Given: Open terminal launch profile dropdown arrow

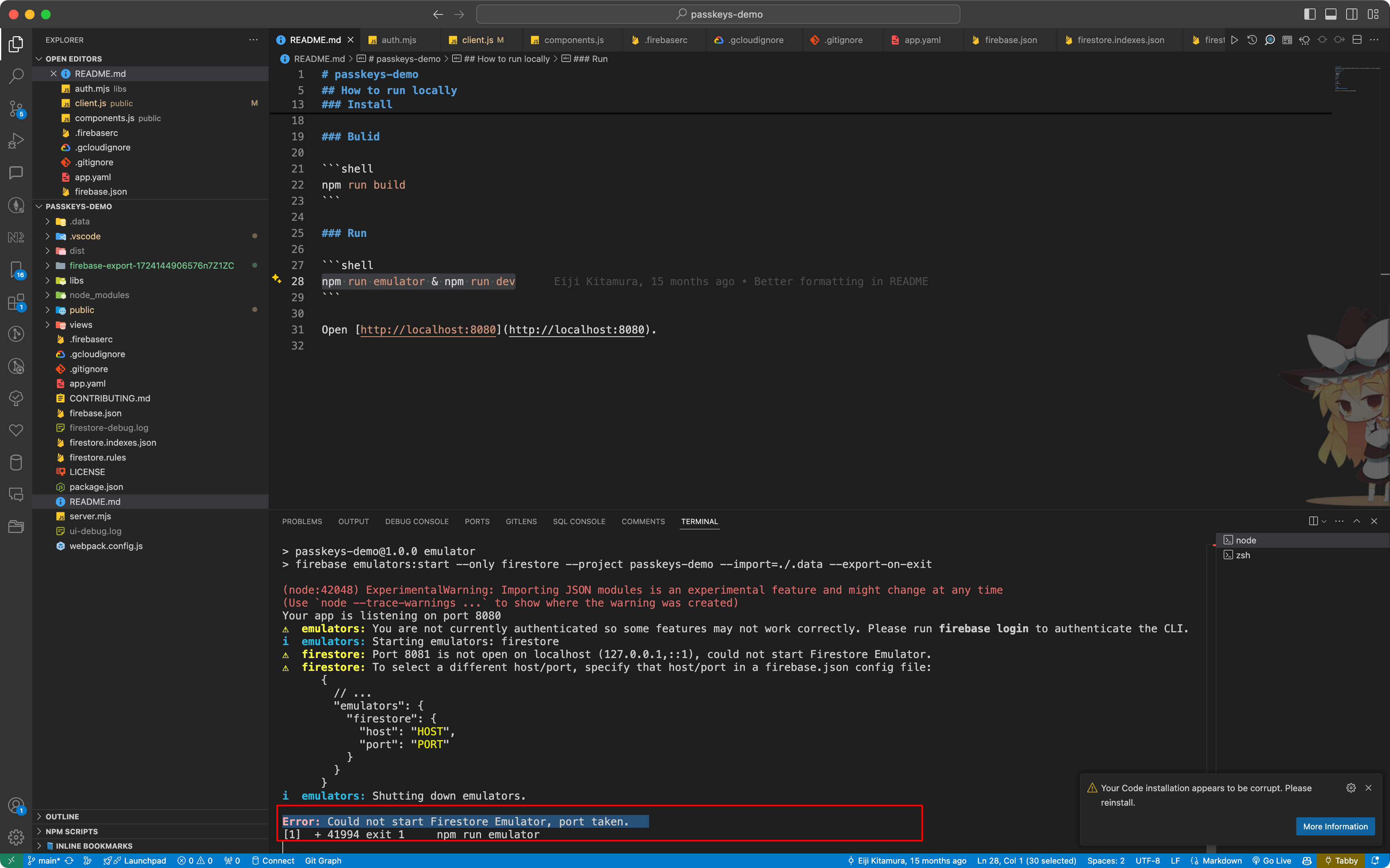Looking at the screenshot, I should (1324, 521).
